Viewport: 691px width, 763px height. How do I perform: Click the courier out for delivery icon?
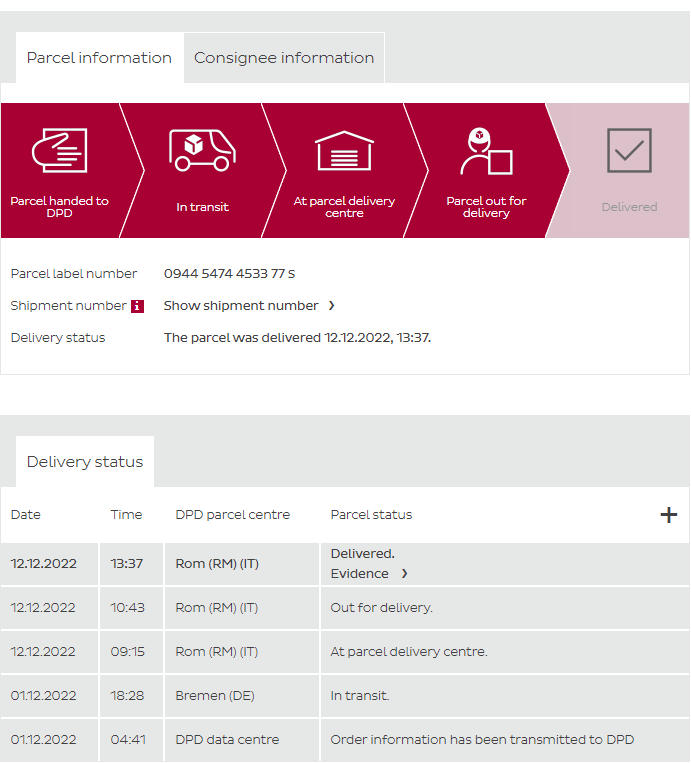[x=486, y=151]
